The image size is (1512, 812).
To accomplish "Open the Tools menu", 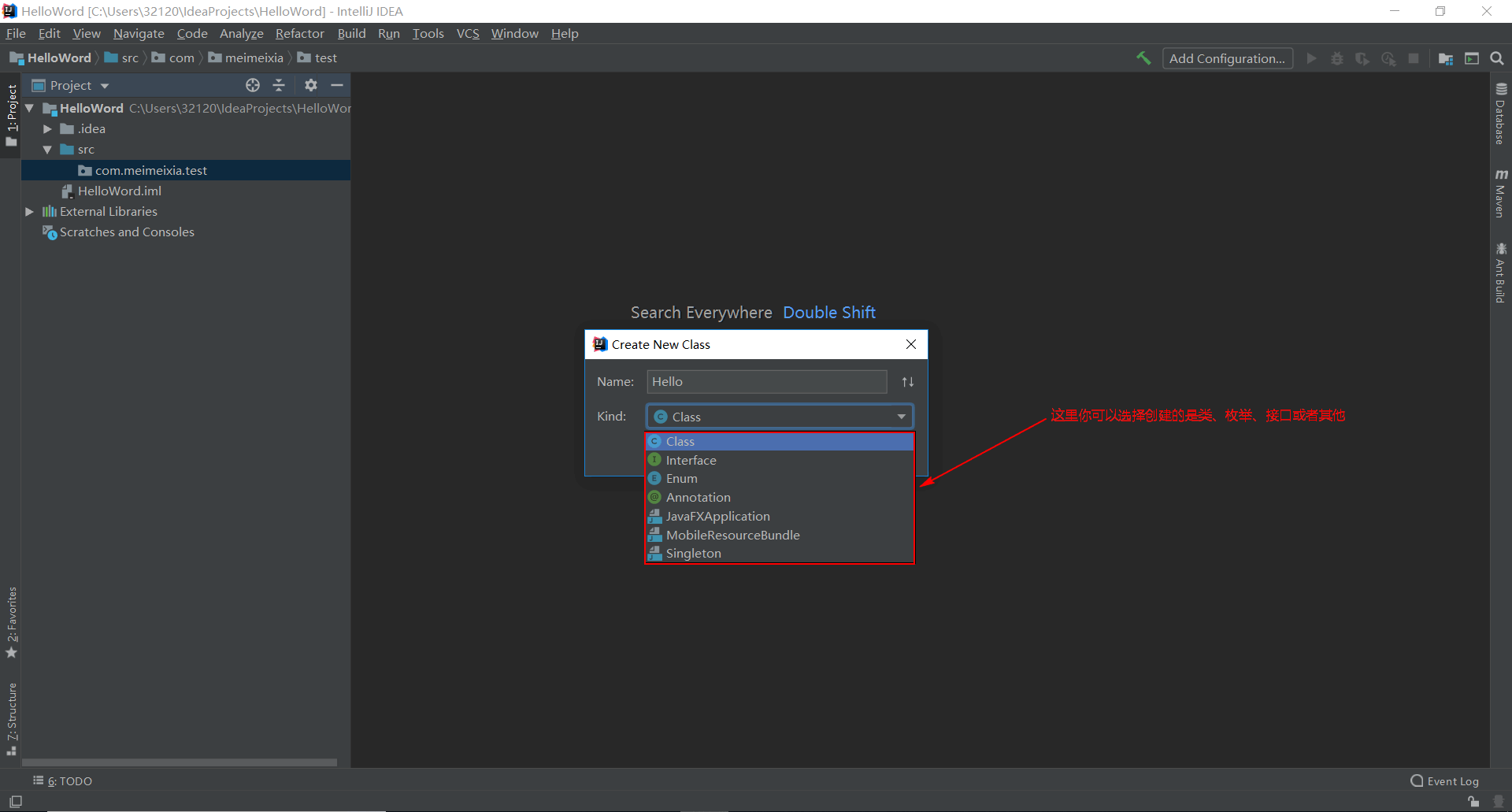I will pos(428,33).
